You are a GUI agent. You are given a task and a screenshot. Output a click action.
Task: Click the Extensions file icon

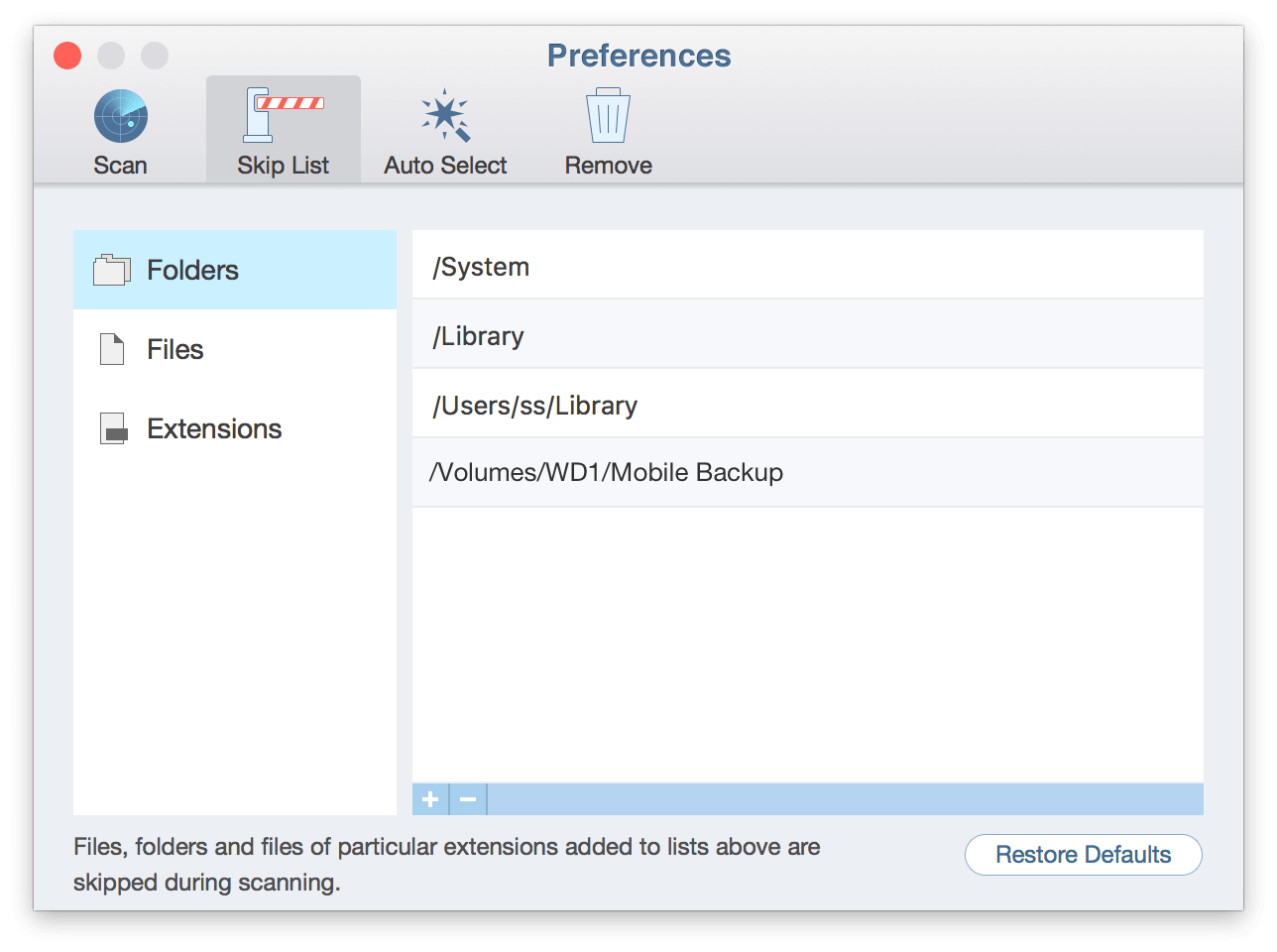pyautogui.click(x=114, y=428)
